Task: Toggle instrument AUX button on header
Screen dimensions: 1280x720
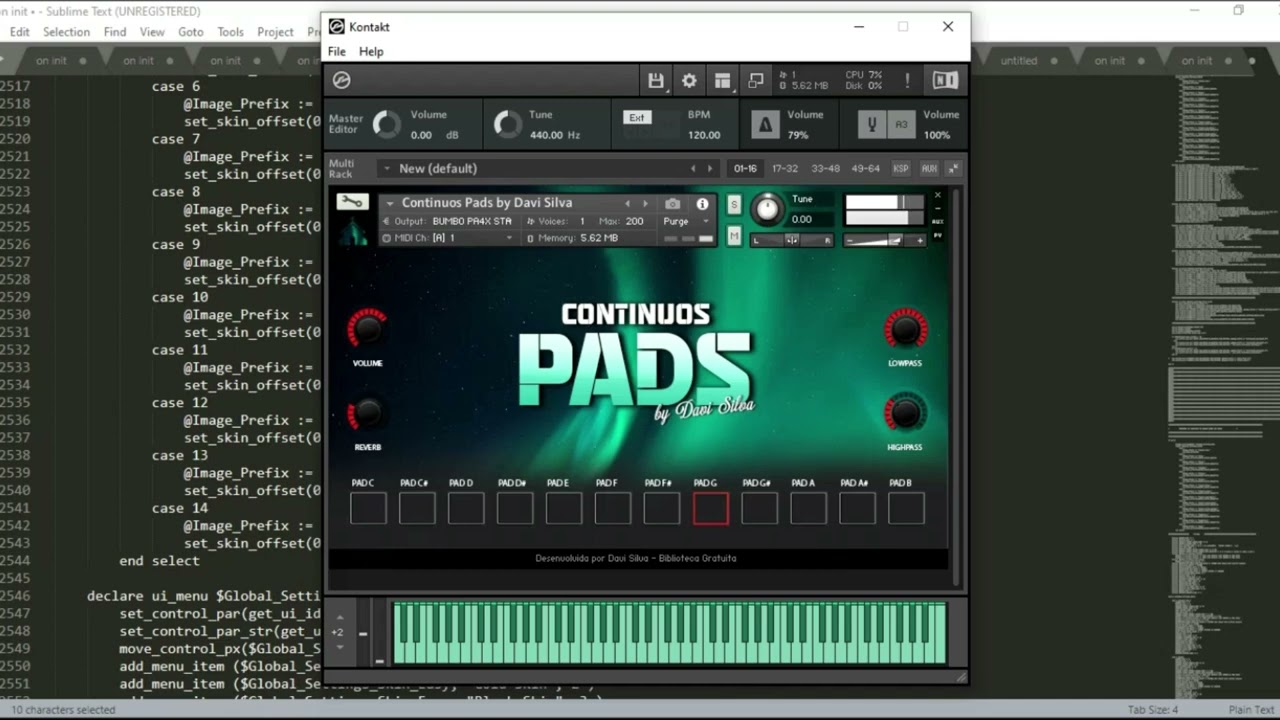Action: point(937,221)
